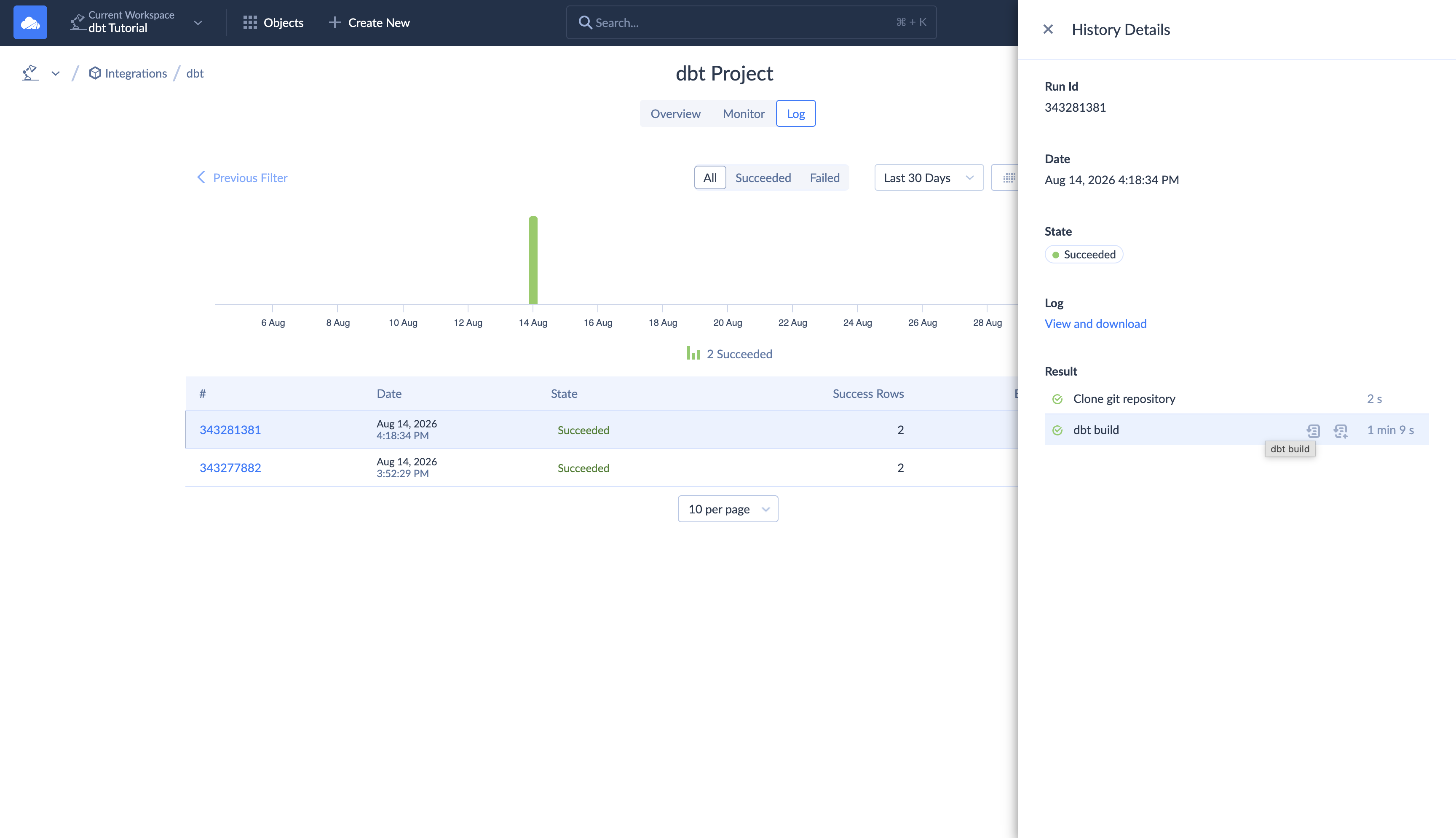Viewport: 1456px width, 838px height.
Task: Click the 6 Aug axis label
Action: (x=273, y=323)
